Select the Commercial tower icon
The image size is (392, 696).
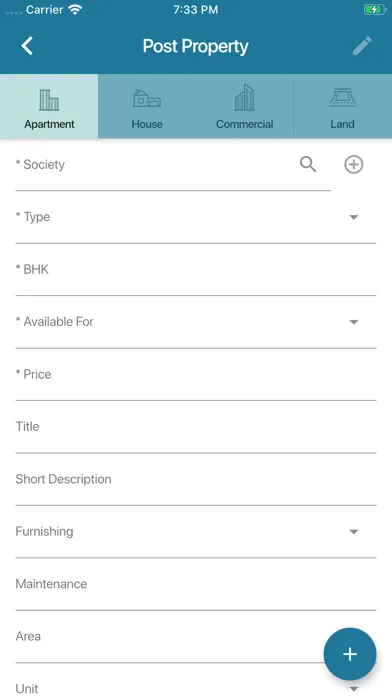point(245,97)
